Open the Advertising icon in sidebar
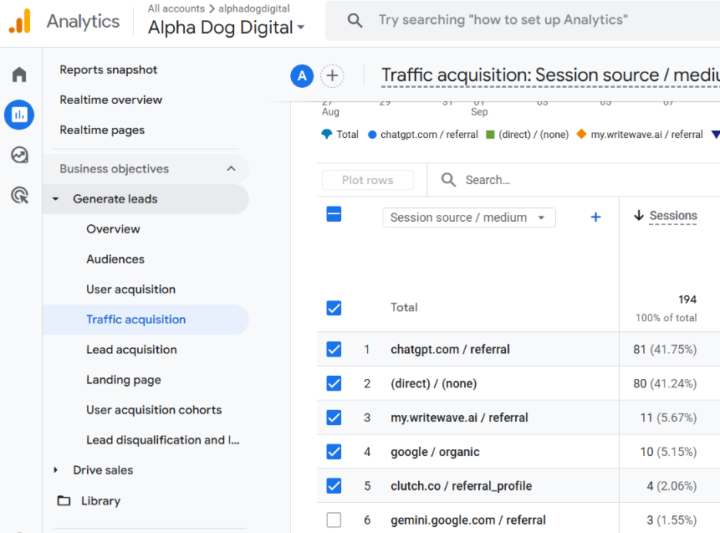This screenshot has width=720, height=533. (x=19, y=195)
